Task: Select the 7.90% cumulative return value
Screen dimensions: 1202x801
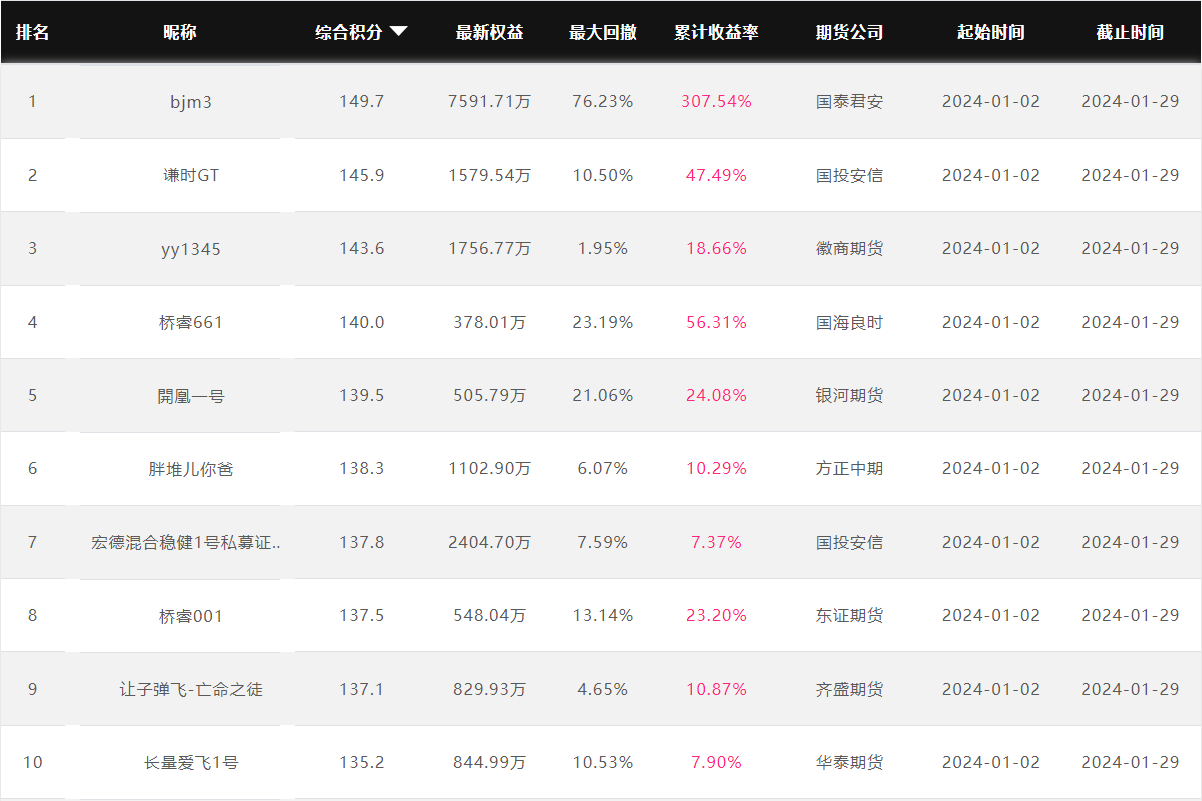Action: tap(716, 763)
